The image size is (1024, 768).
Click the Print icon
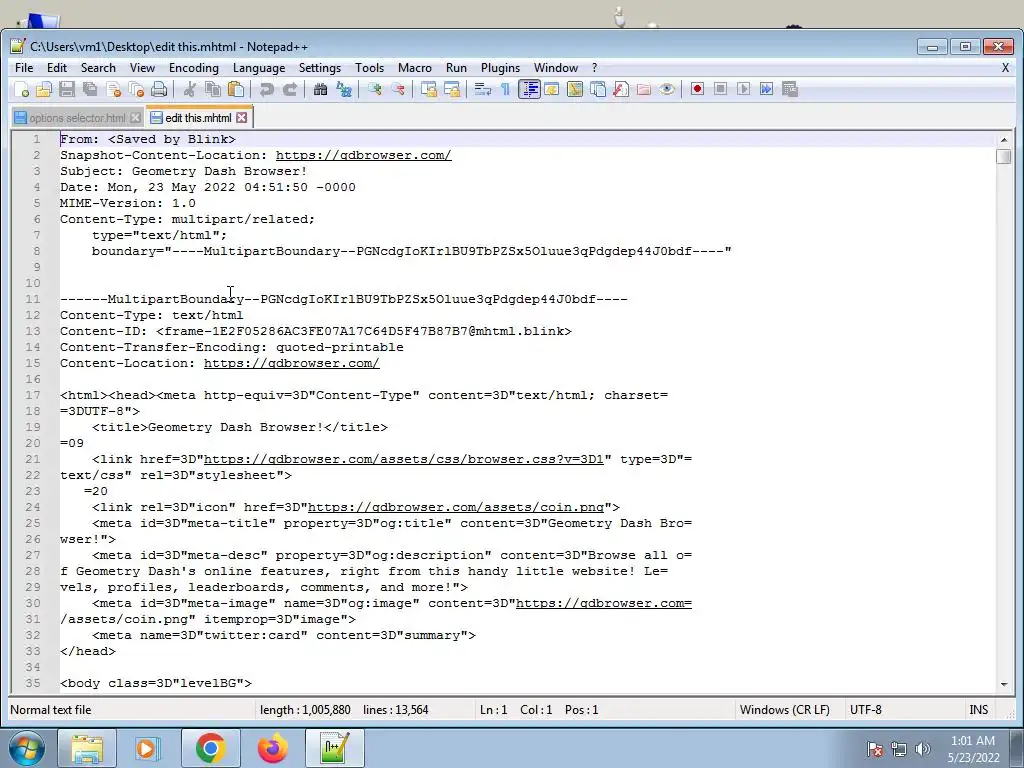pos(159,89)
